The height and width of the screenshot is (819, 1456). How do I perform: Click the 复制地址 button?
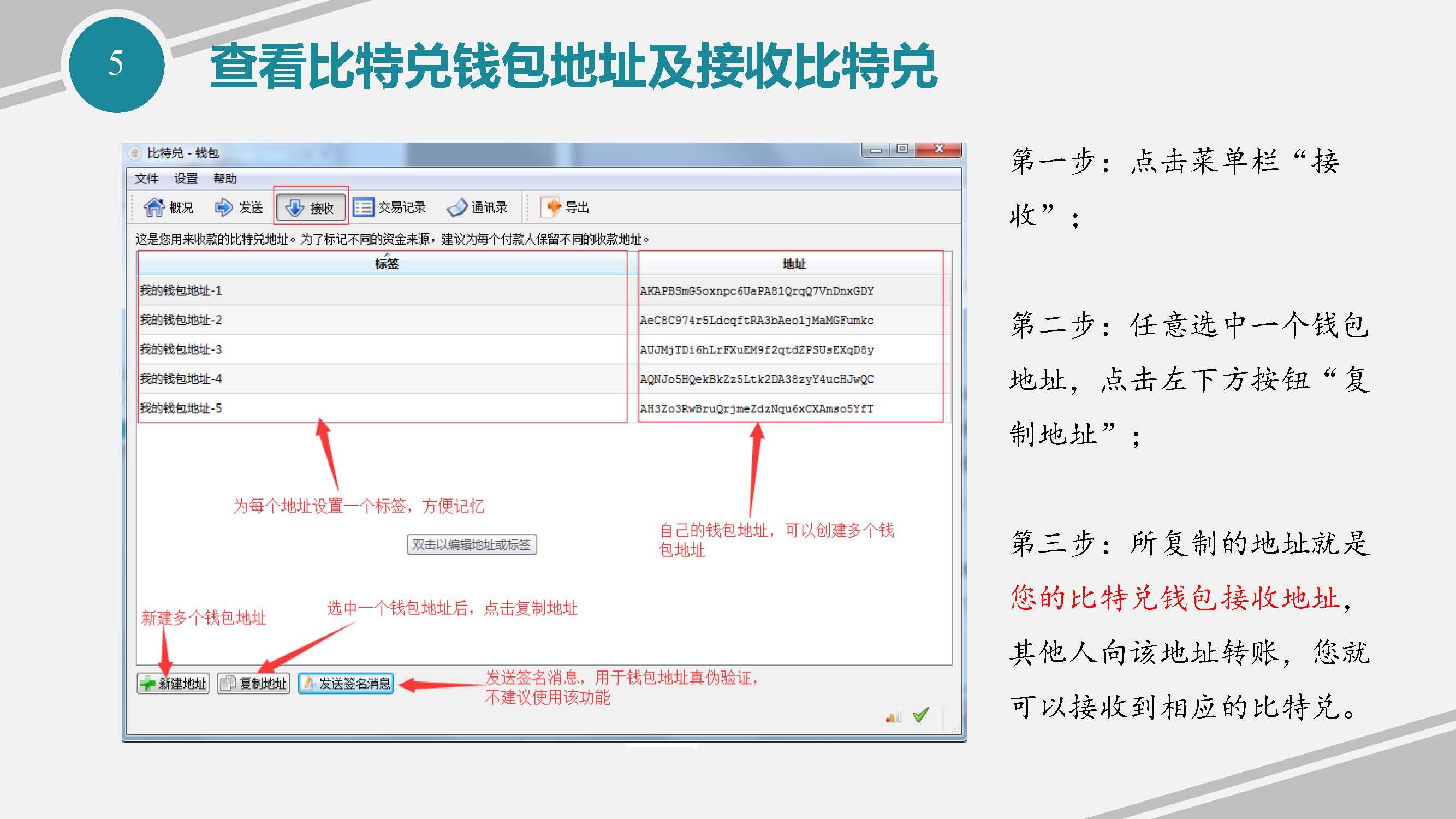point(254,684)
